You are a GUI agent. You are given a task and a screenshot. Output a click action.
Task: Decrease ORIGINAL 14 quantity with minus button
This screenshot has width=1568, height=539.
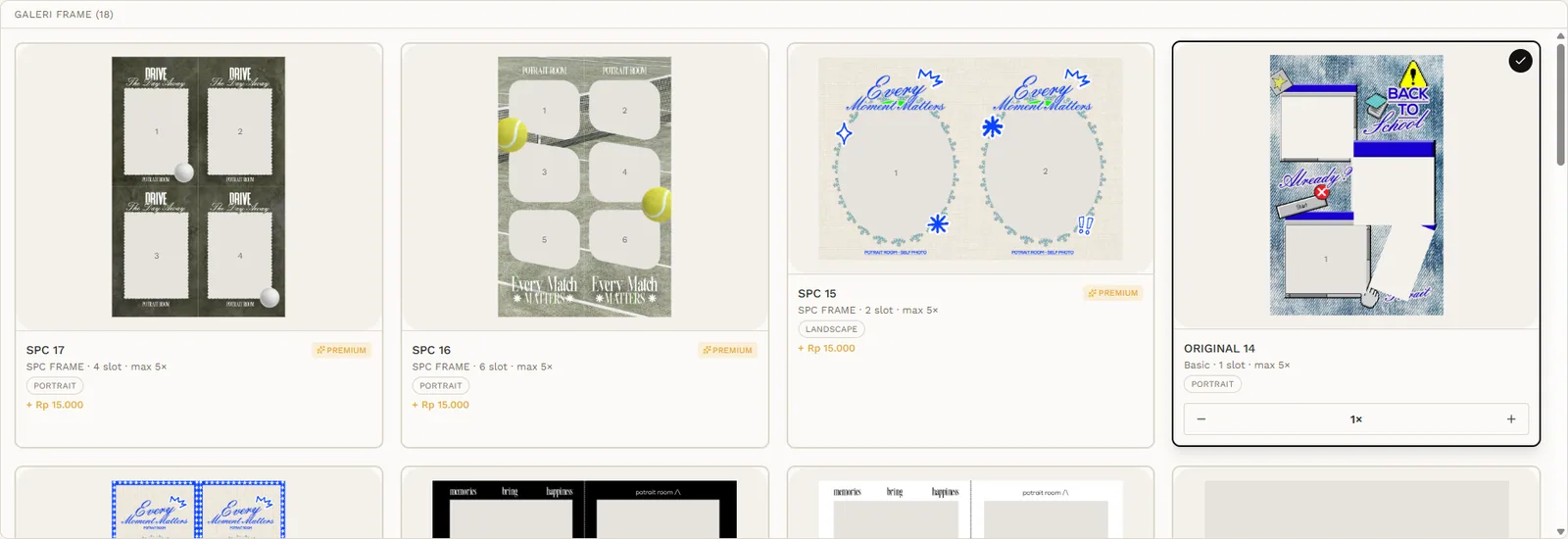[x=1201, y=419]
